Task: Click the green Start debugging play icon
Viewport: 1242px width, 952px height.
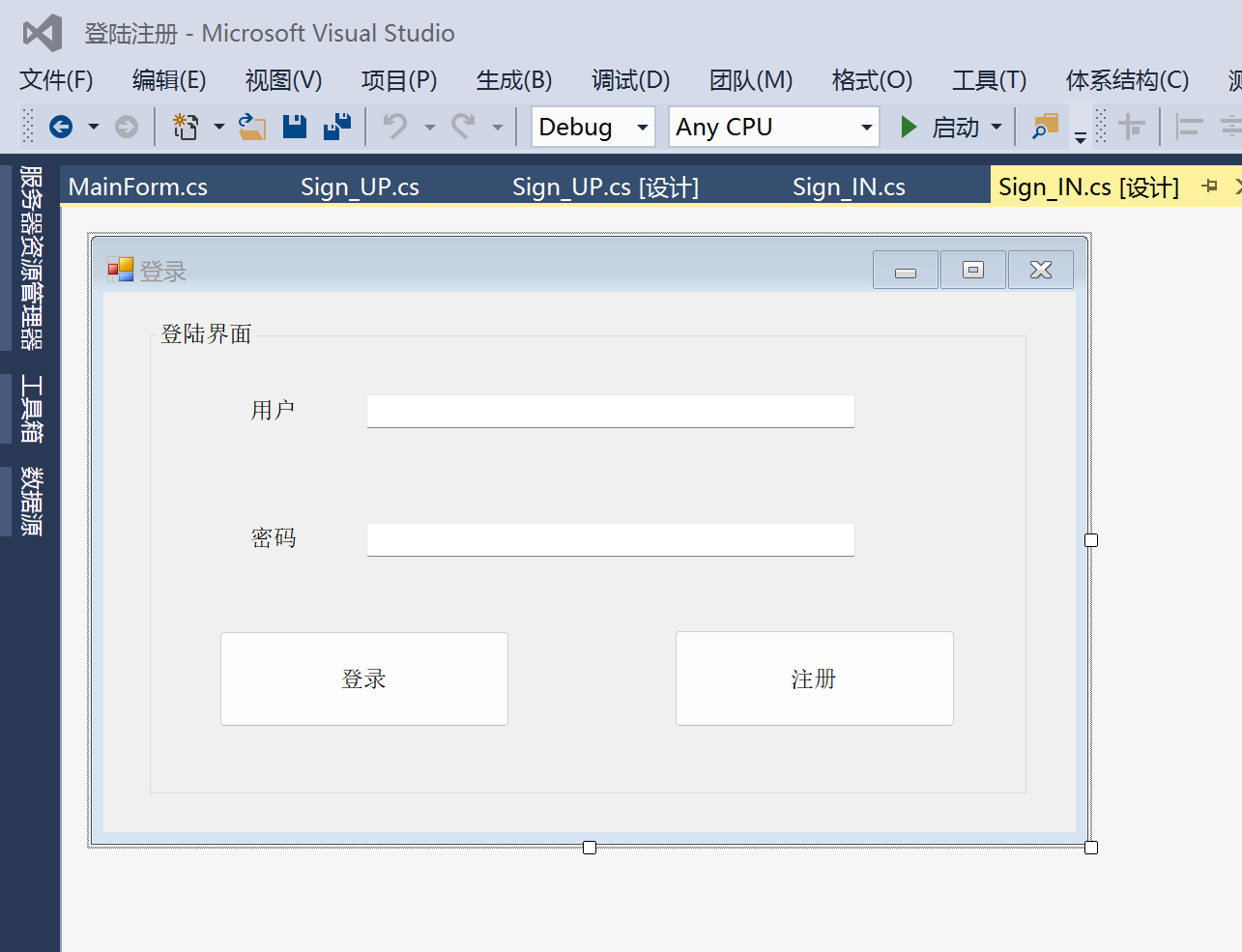Action: point(909,127)
